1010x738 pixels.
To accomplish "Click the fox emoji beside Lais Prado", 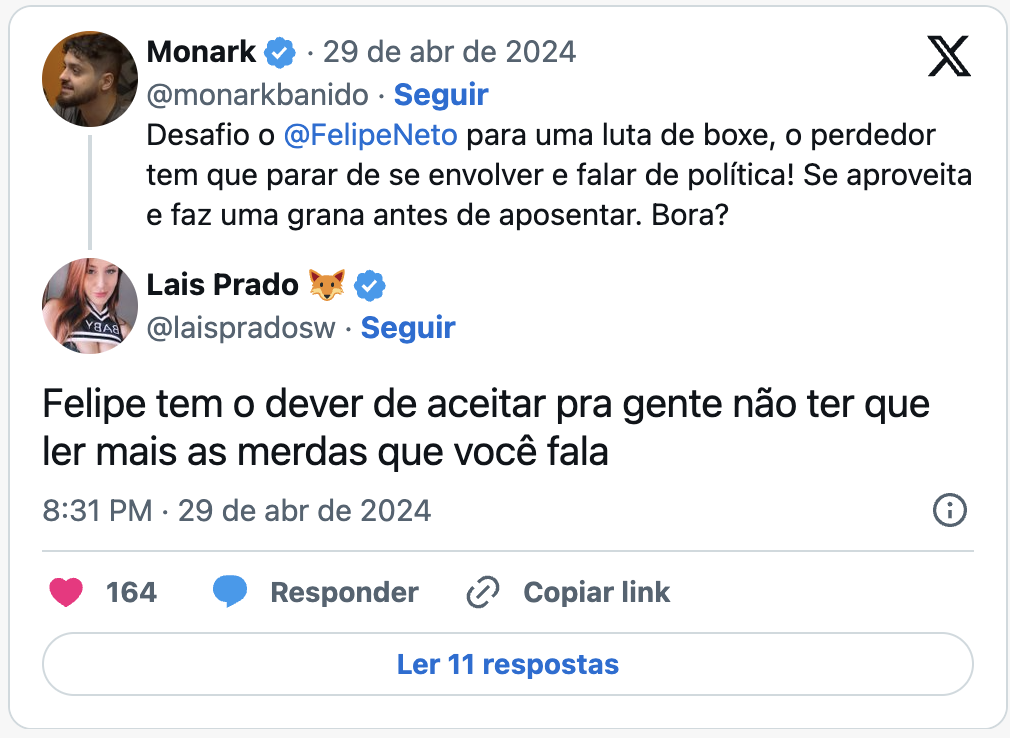I will click(327, 285).
